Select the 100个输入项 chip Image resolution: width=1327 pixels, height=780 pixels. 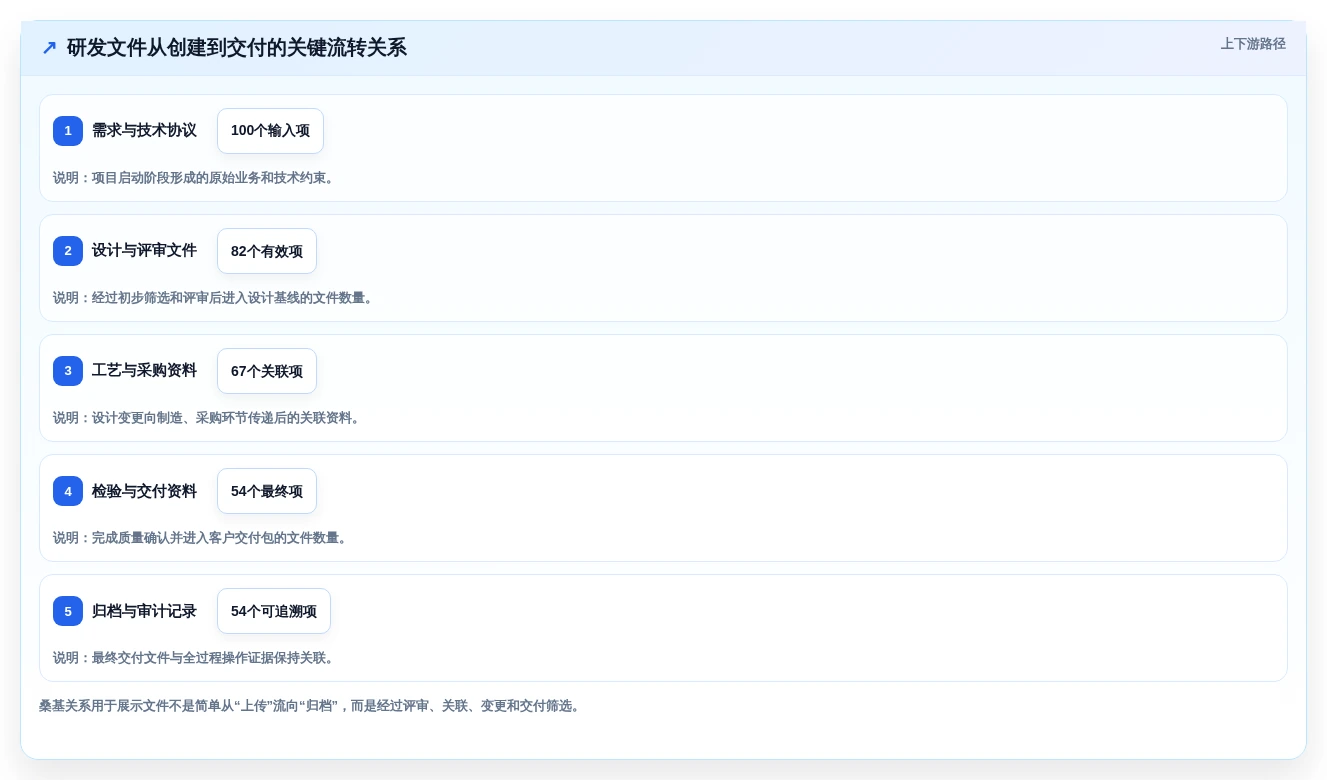coord(270,131)
